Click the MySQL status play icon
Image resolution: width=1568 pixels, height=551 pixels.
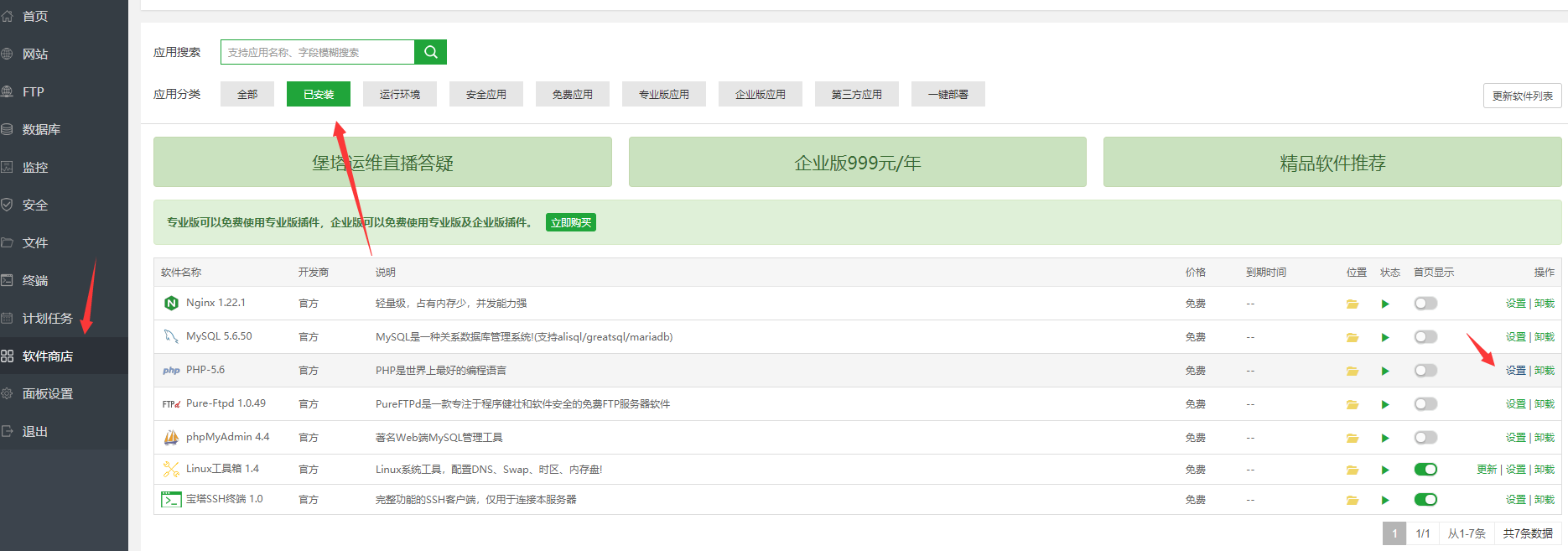tap(1385, 337)
